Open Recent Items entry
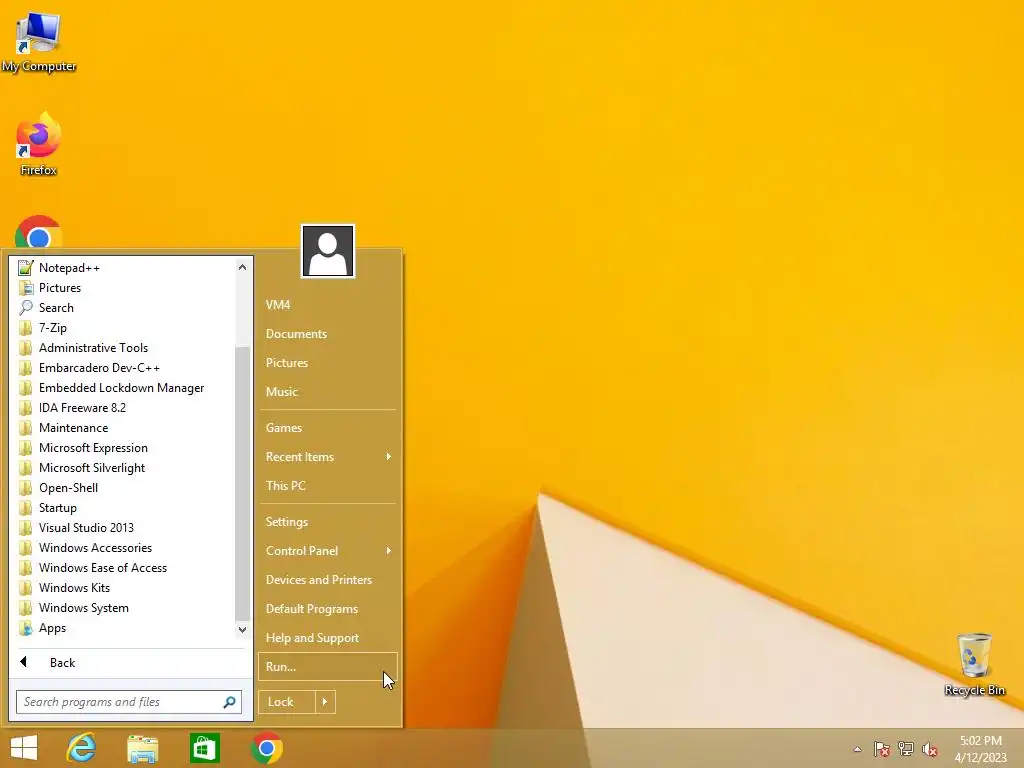This screenshot has width=1024, height=768. click(x=328, y=457)
